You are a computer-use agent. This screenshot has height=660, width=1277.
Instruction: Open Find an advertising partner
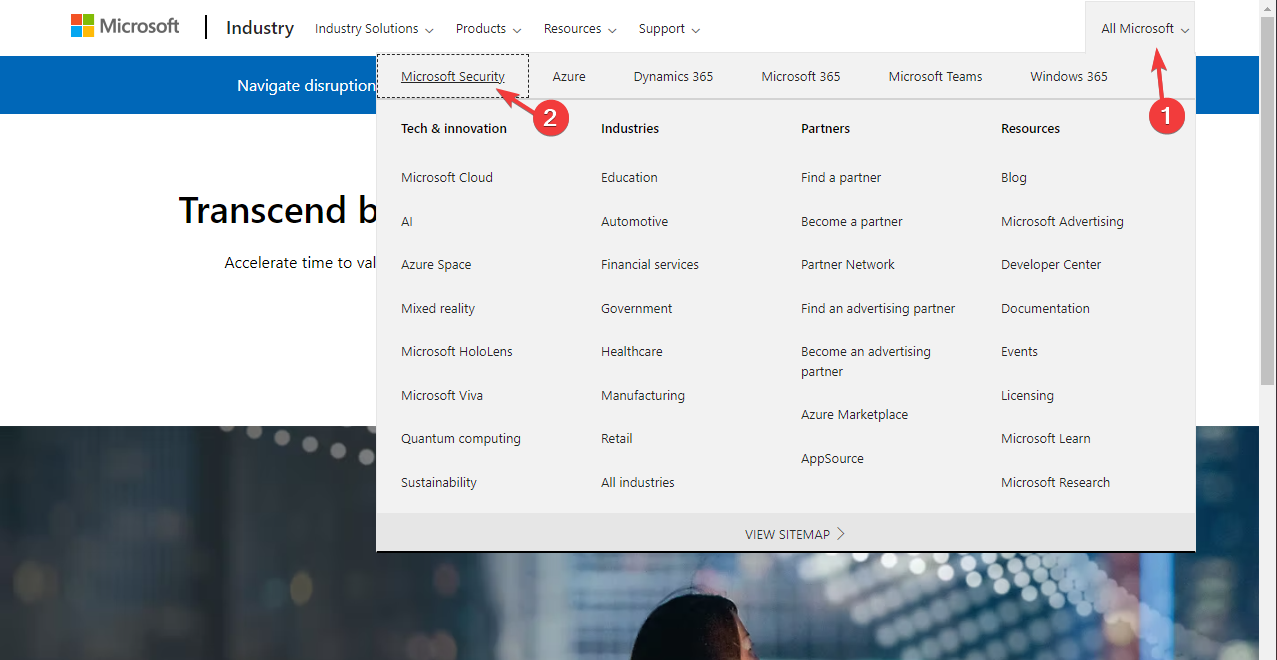878,309
